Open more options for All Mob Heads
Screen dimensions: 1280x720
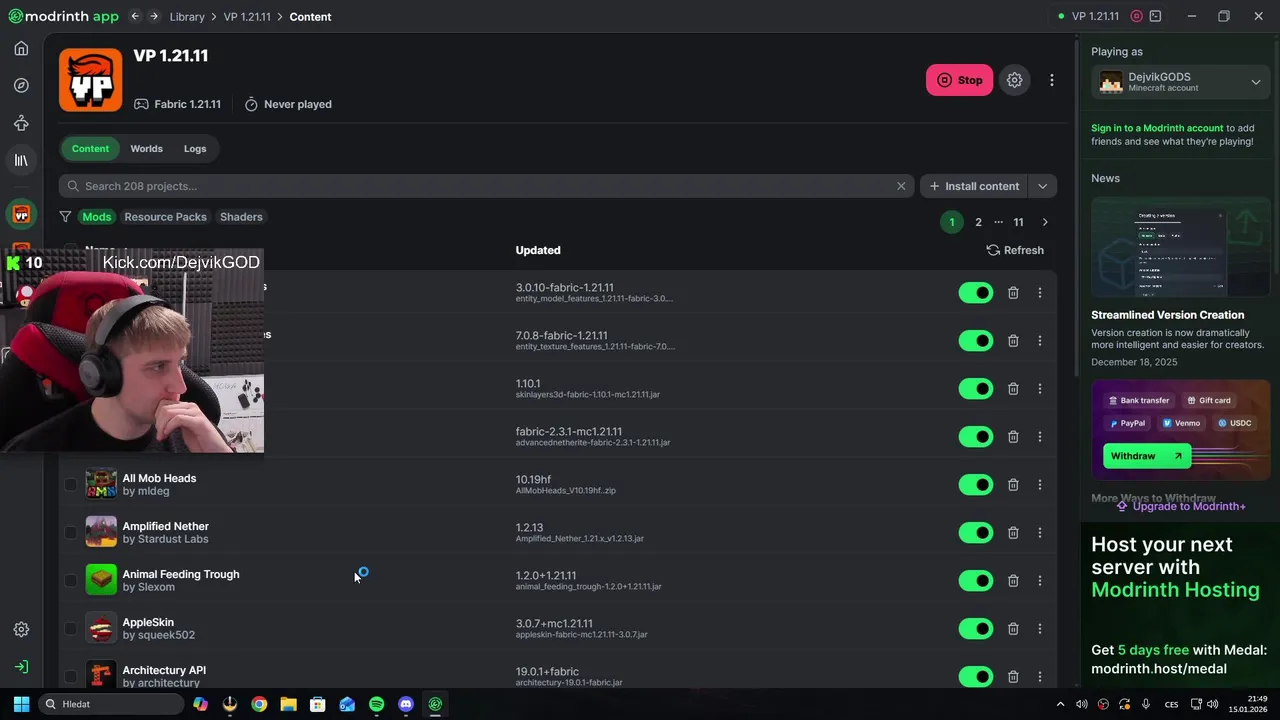tap(1040, 485)
